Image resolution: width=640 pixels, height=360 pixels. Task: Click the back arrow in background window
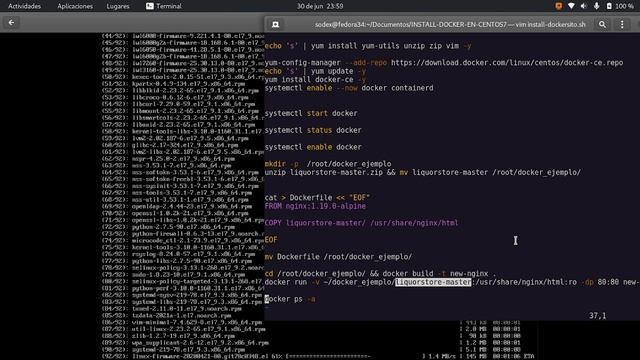[x=11, y=22]
